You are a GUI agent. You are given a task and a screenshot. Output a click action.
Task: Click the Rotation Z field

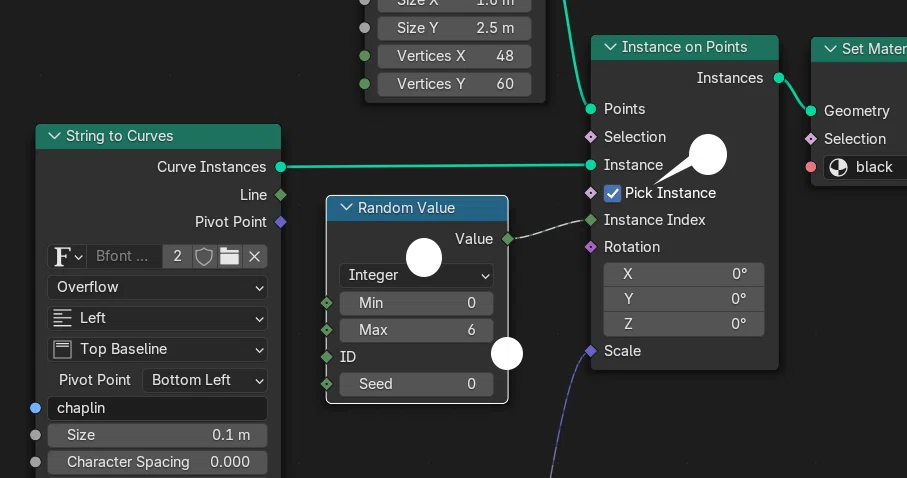(684, 323)
